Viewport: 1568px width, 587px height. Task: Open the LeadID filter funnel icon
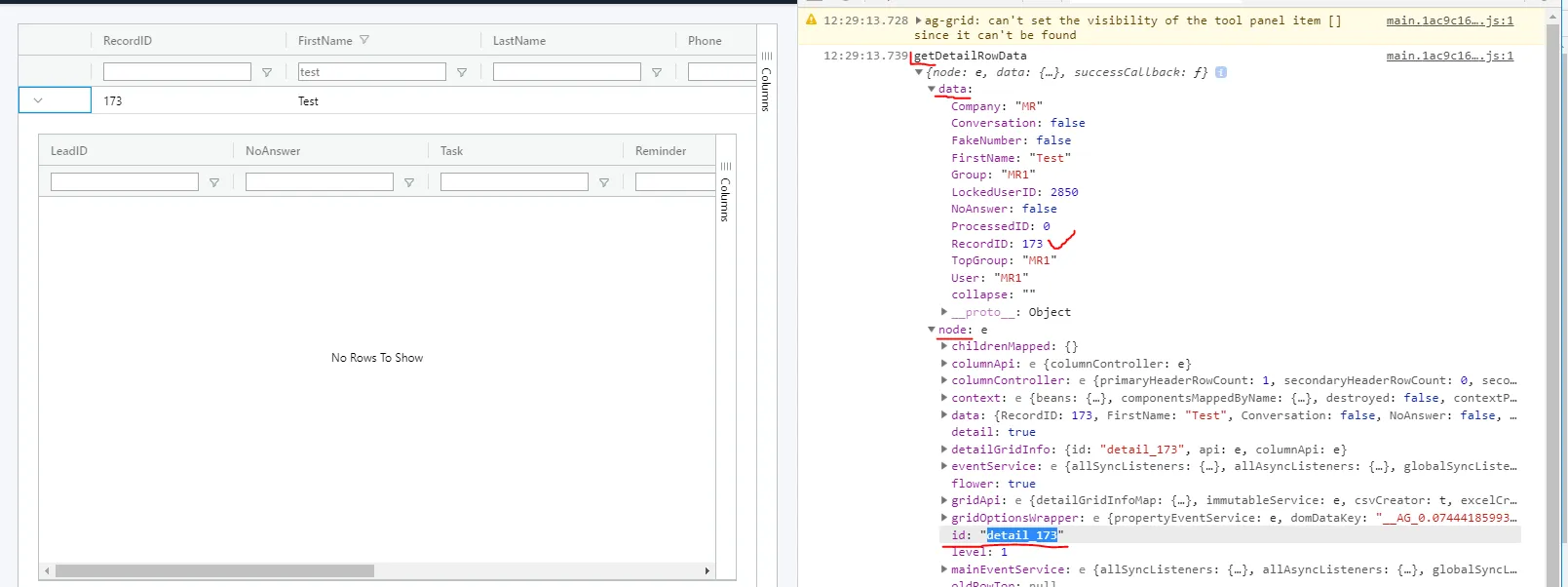click(214, 182)
